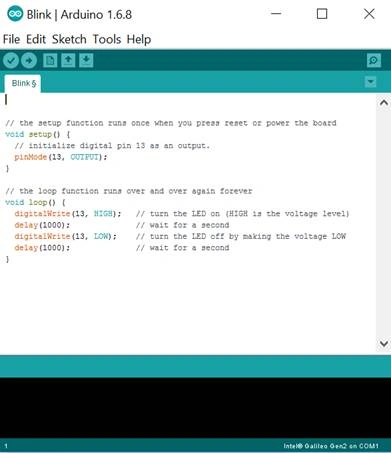Open the Tools menu
Image resolution: width=391 pixels, height=453 pixels.
pyautogui.click(x=107, y=39)
